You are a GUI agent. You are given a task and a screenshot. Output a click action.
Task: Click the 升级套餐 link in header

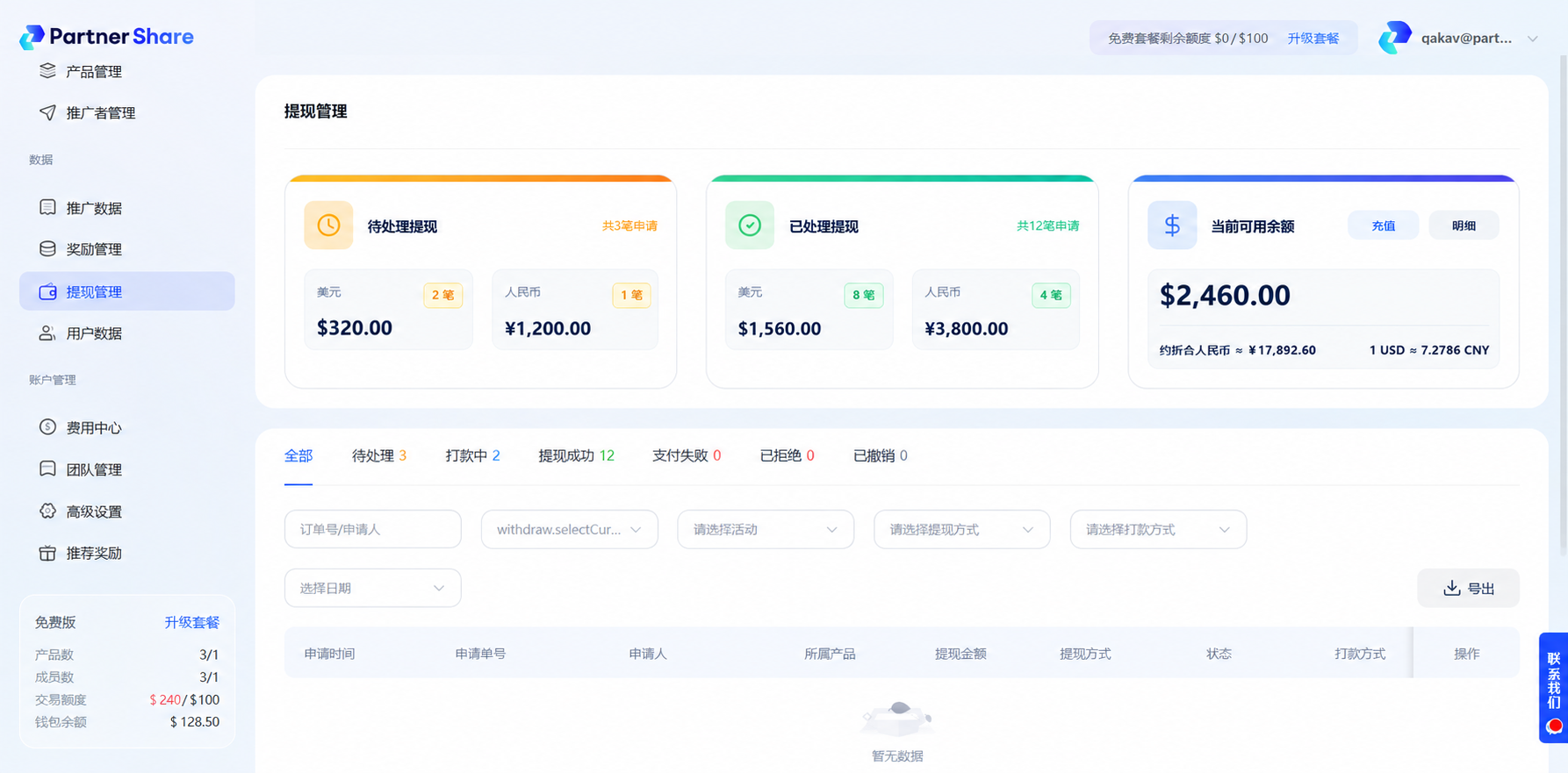pyautogui.click(x=1313, y=39)
